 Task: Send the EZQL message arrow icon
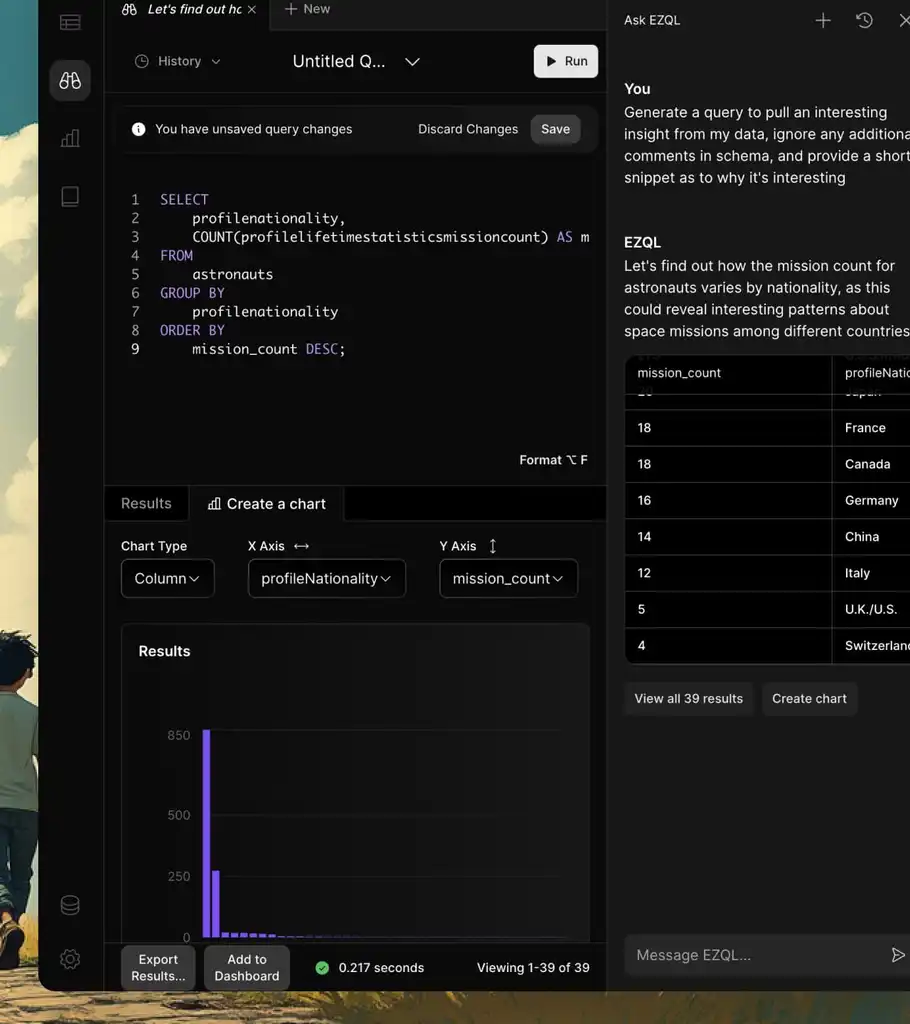(x=897, y=955)
